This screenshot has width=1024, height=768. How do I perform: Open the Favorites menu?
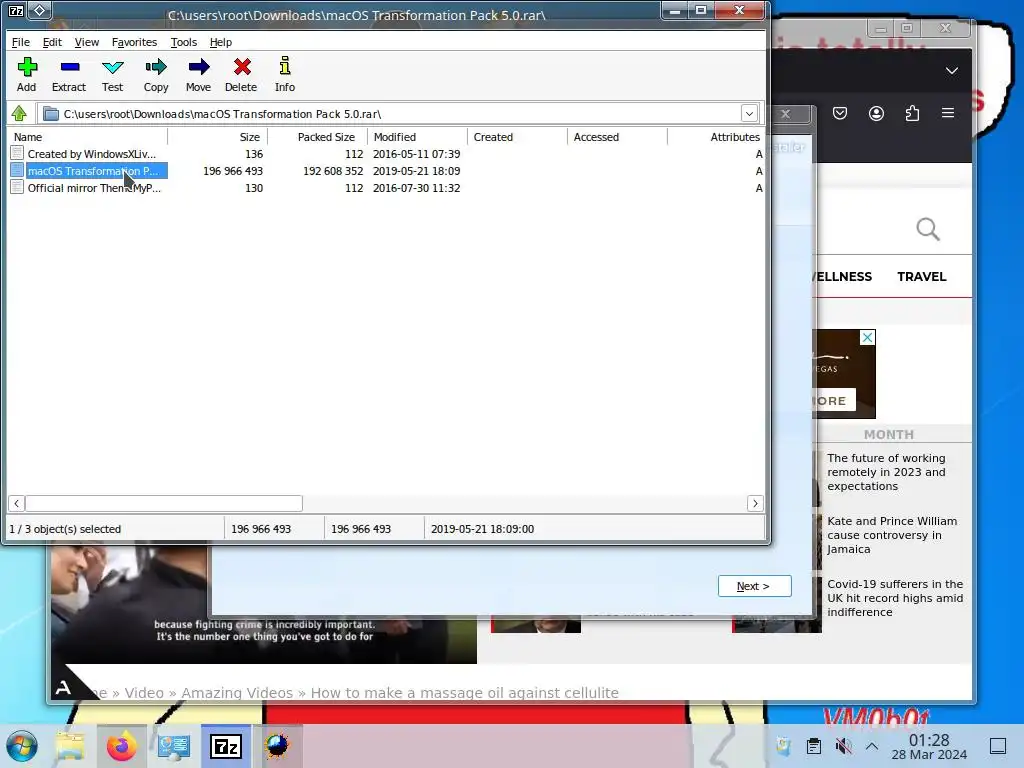pyautogui.click(x=135, y=42)
